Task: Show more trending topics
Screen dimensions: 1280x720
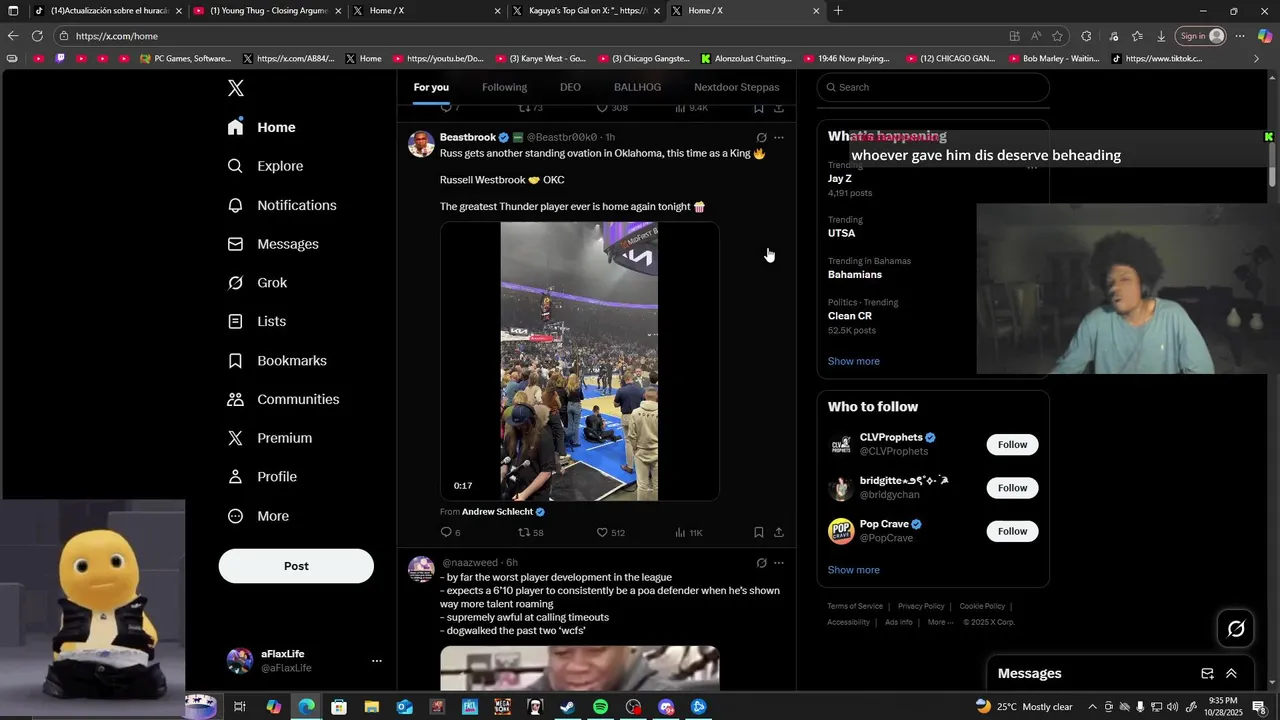Action: (x=854, y=361)
